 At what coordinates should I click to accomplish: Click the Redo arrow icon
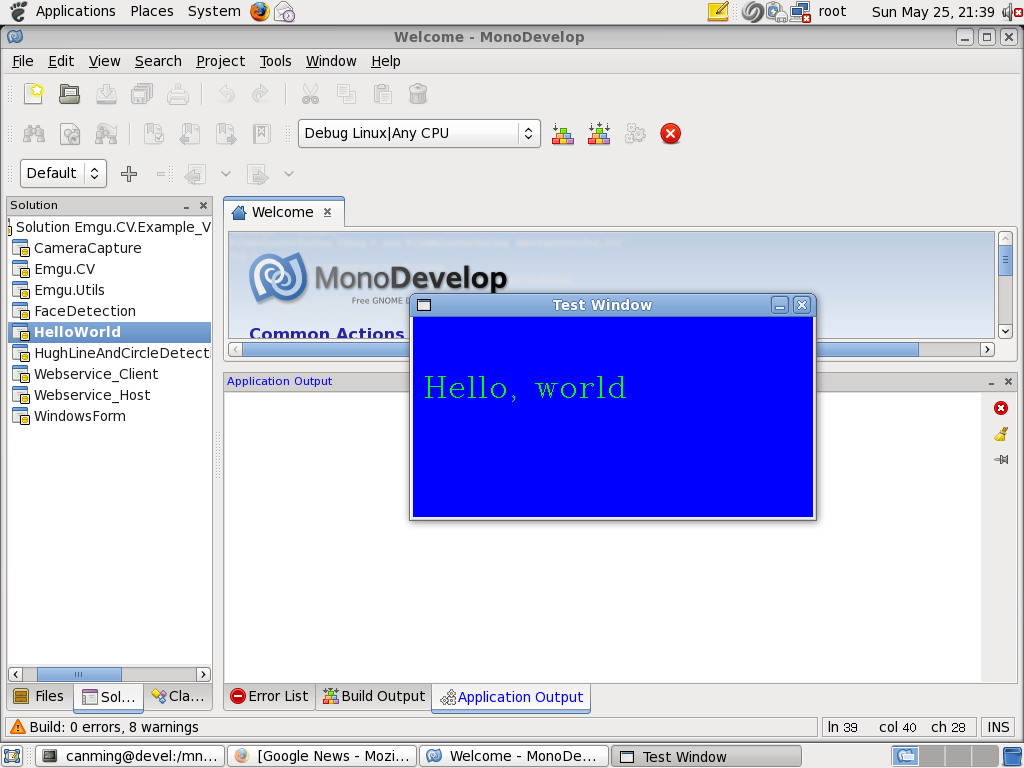click(261, 94)
